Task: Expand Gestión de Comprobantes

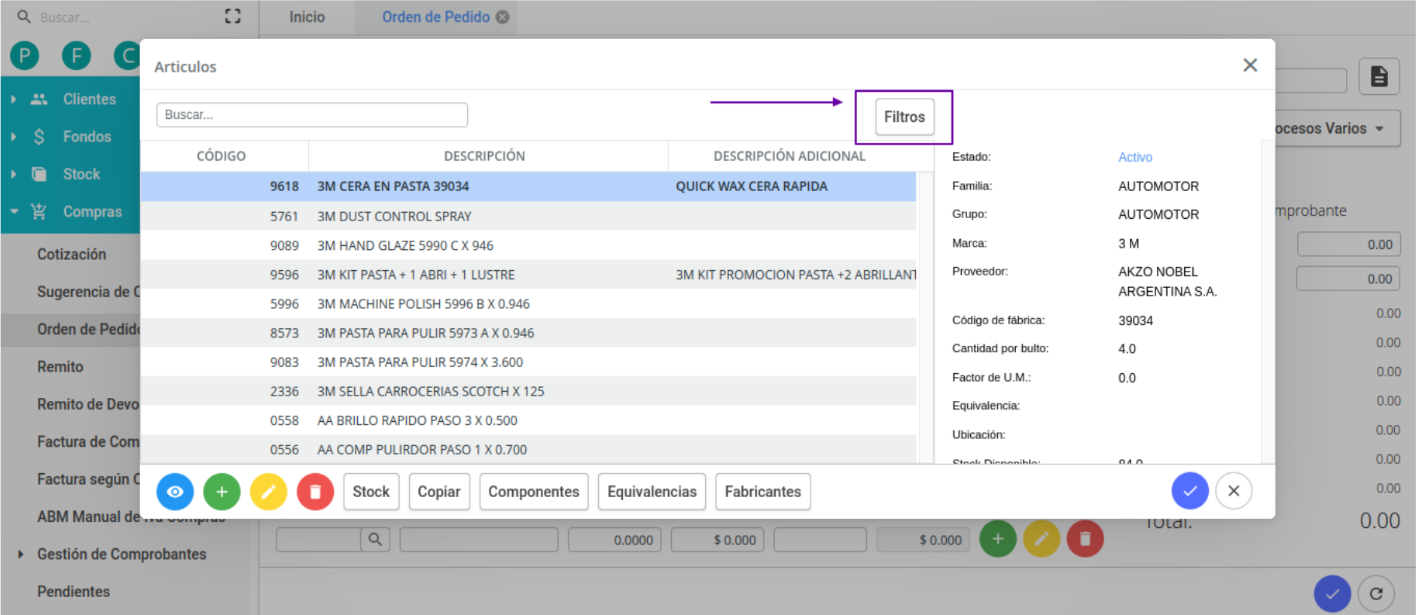Action: pos(122,554)
